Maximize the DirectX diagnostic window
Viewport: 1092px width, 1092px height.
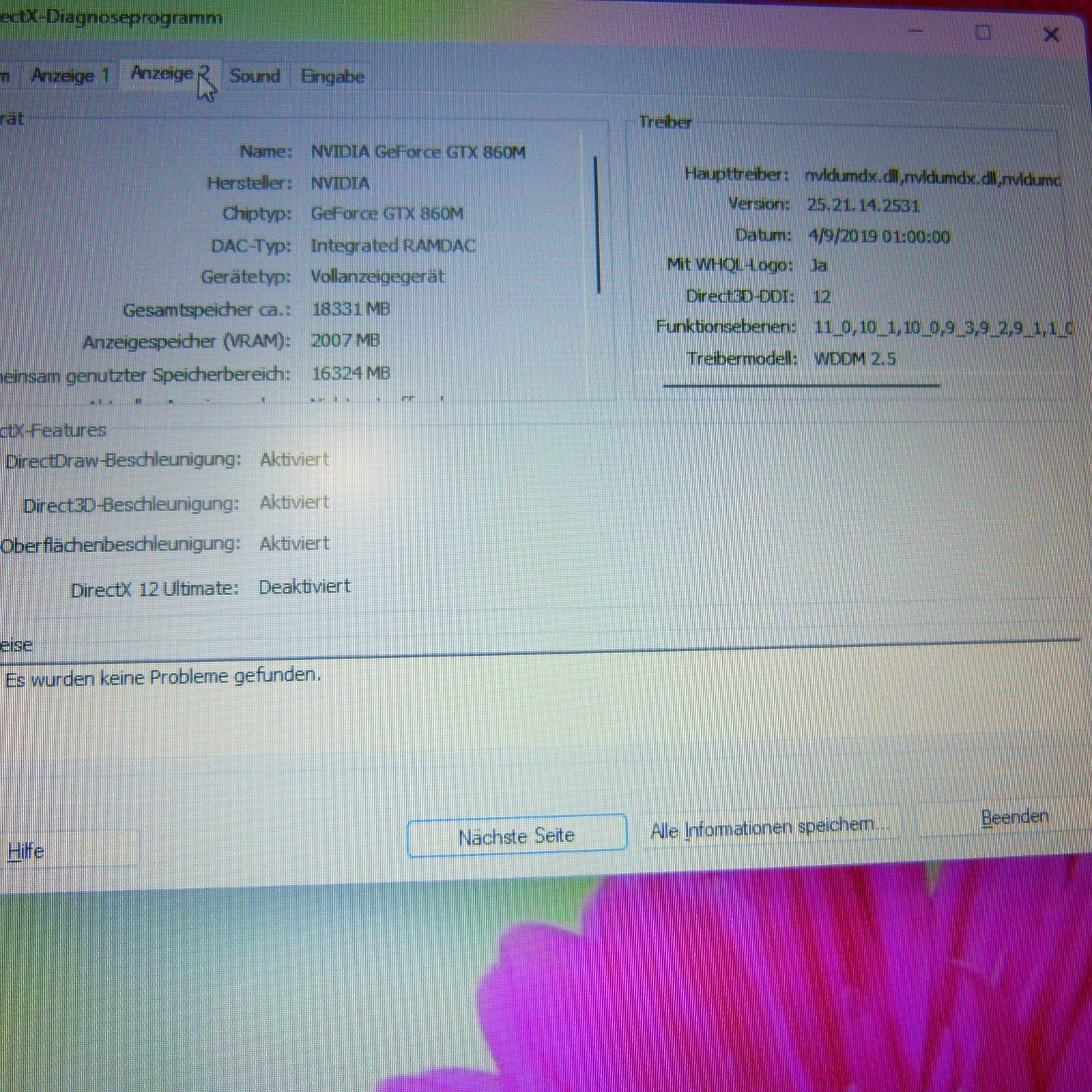983,32
